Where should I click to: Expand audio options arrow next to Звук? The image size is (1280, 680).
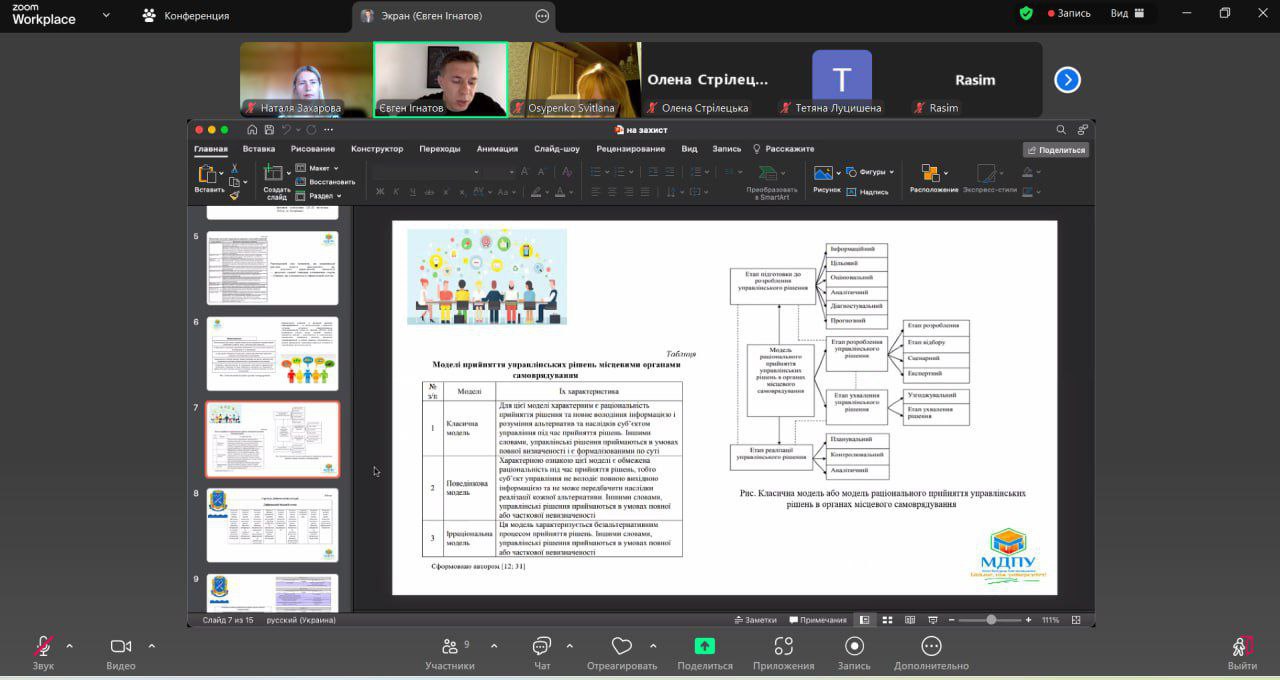click(x=69, y=646)
